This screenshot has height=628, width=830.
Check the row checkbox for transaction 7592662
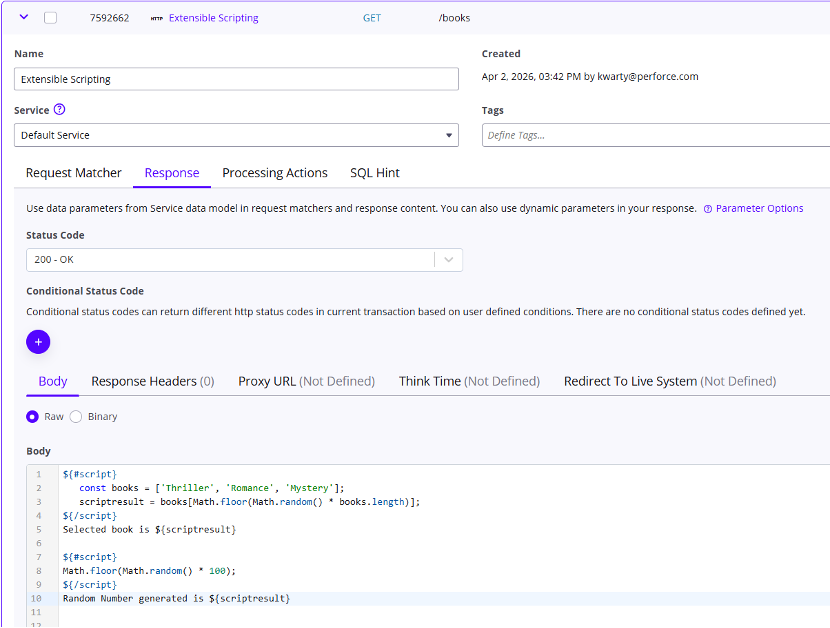coord(51,18)
